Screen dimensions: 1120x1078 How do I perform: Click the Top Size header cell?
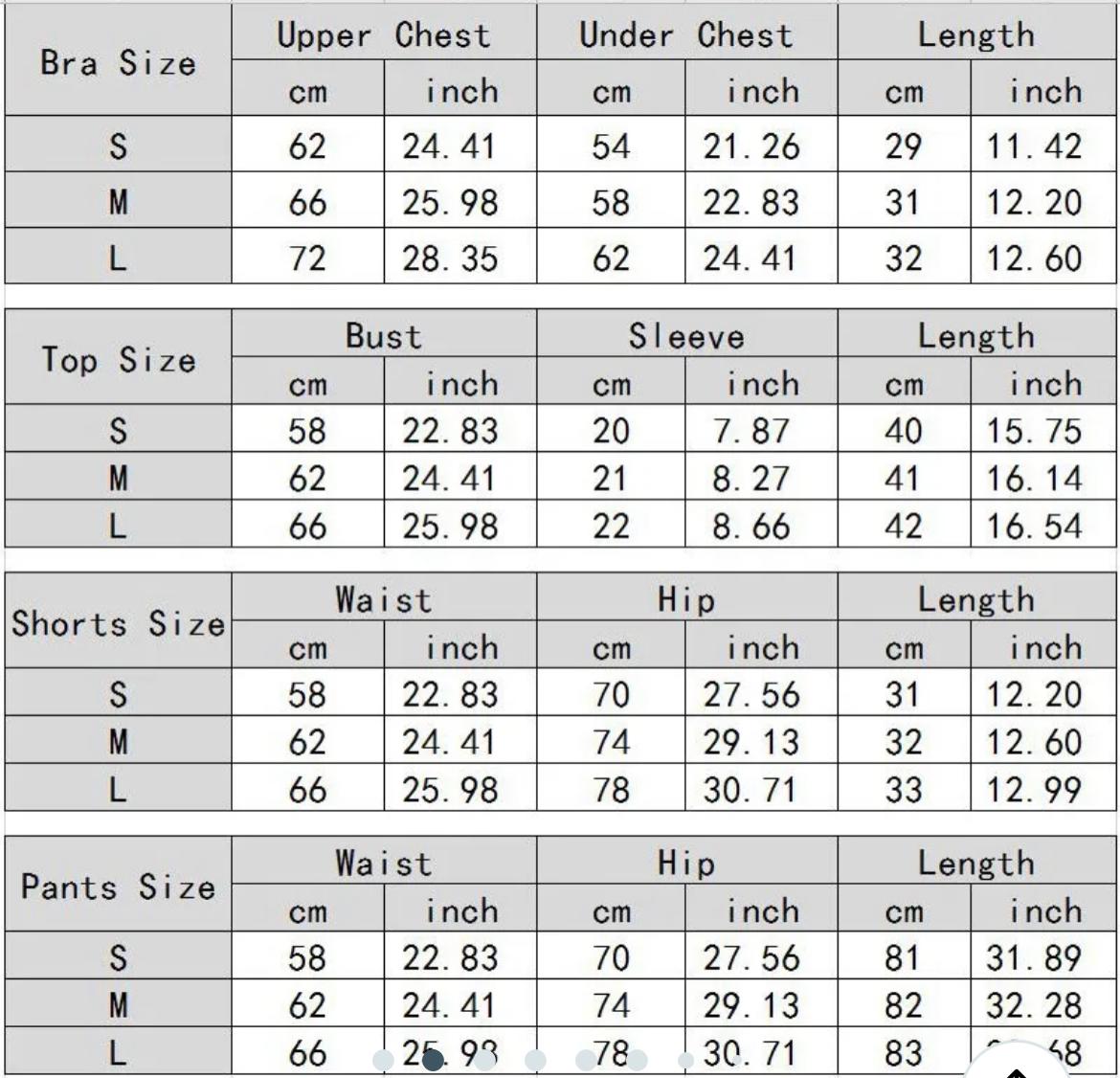[x=119, y=359]
